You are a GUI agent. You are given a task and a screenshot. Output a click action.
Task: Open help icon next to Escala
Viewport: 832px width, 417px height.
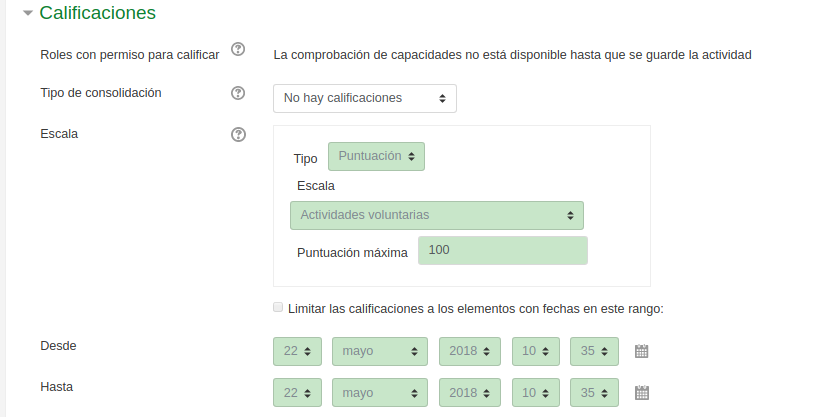238,134
